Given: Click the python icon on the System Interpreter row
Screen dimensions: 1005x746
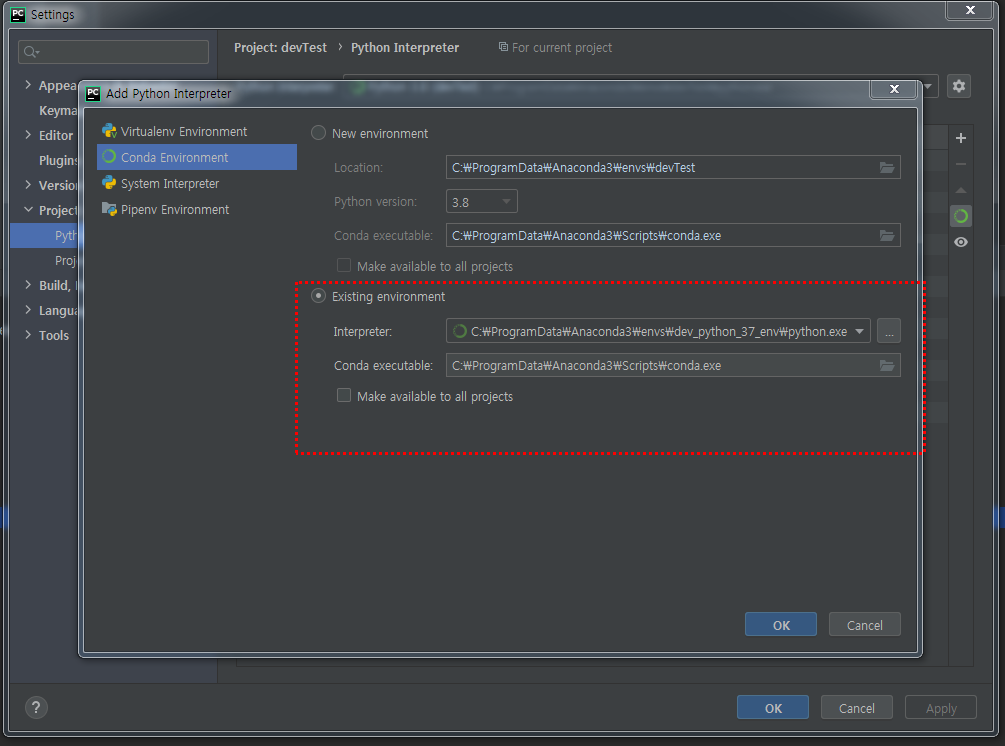Looking at the screenshot, I should click(109, 183).
